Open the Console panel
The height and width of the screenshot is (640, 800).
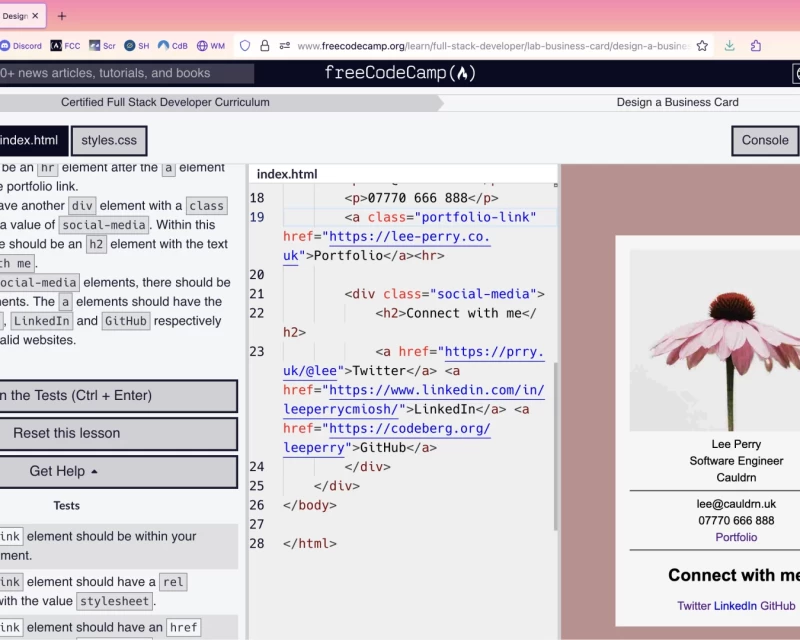pos(765,140)
